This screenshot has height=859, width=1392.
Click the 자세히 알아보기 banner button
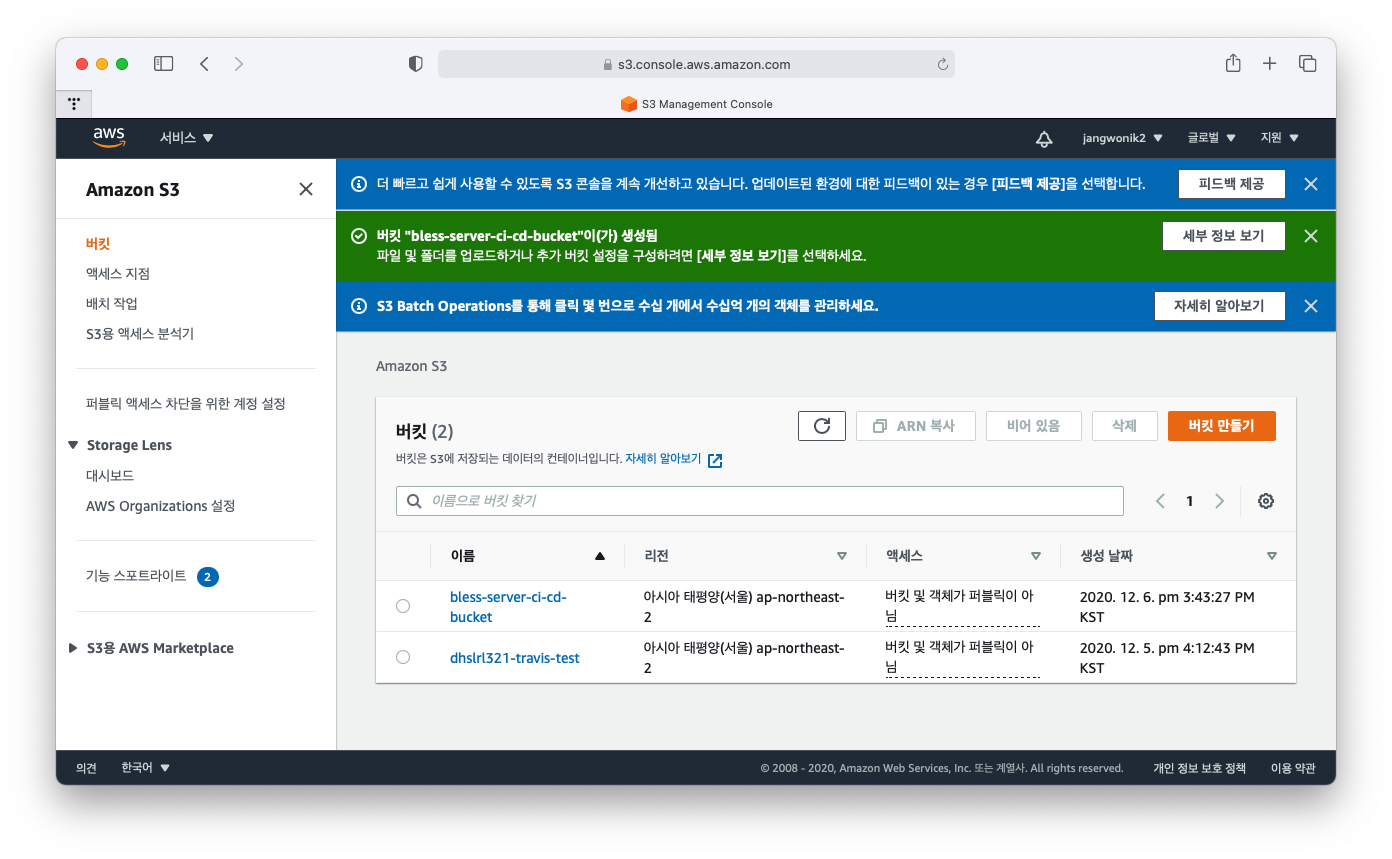1219,306
